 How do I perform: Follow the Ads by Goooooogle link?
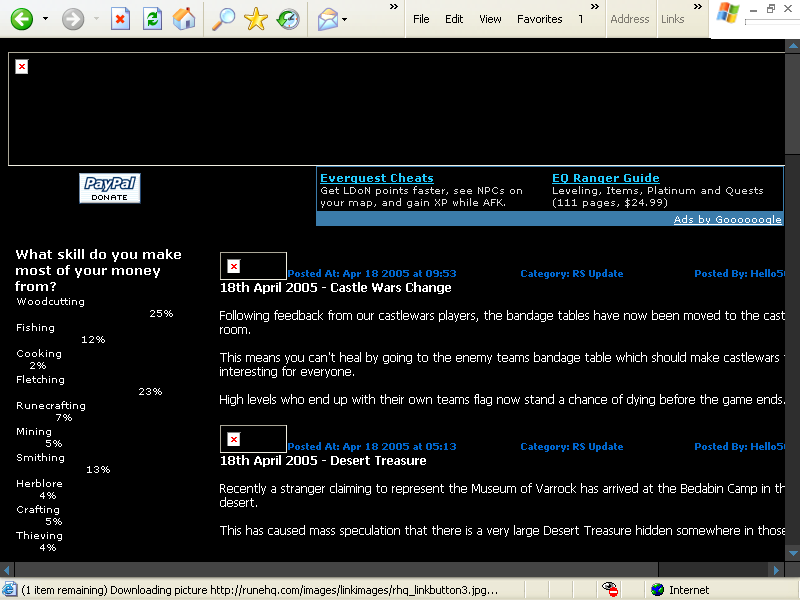(728, 219)
